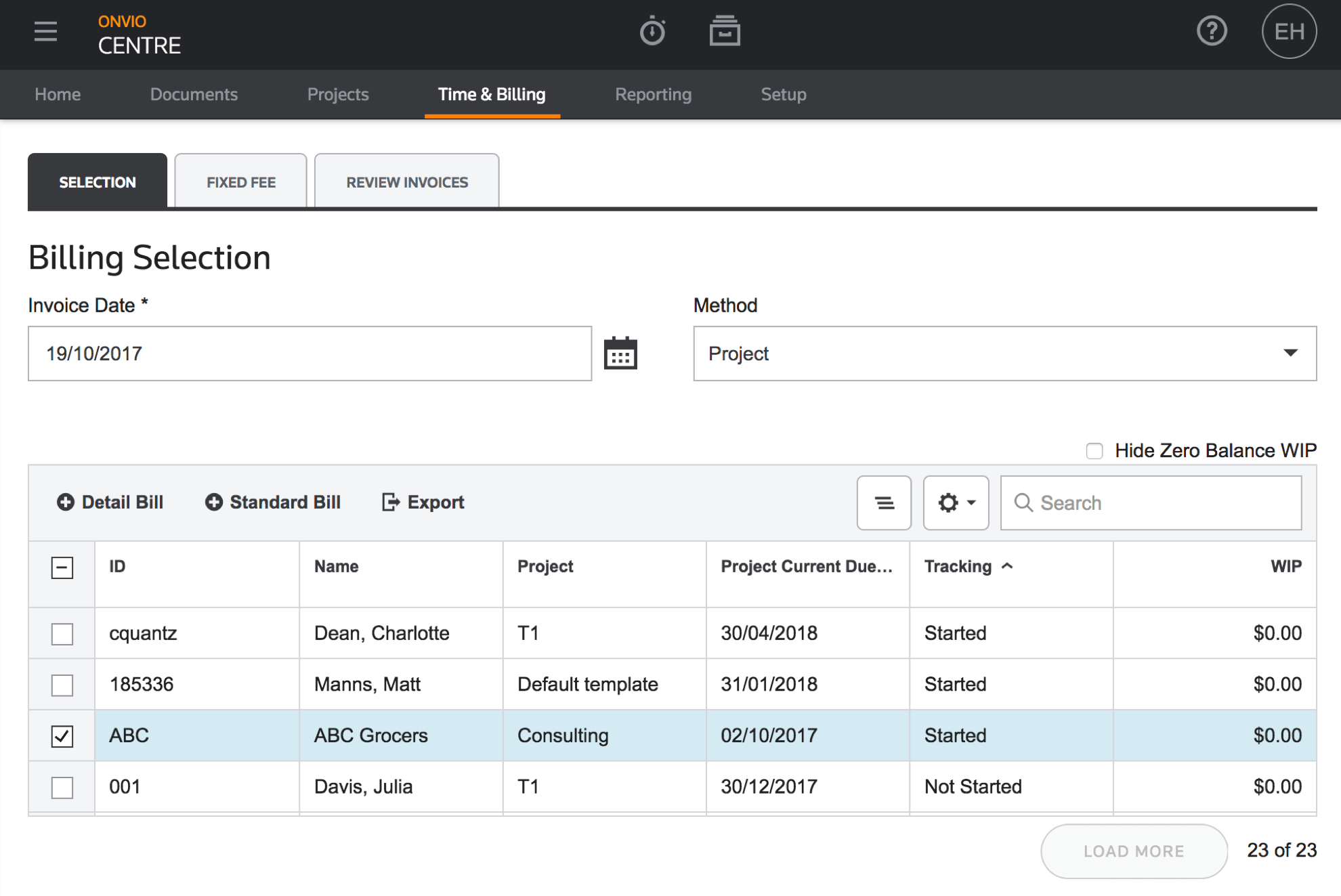Open the Reporting menu

(x=653, y=94)
